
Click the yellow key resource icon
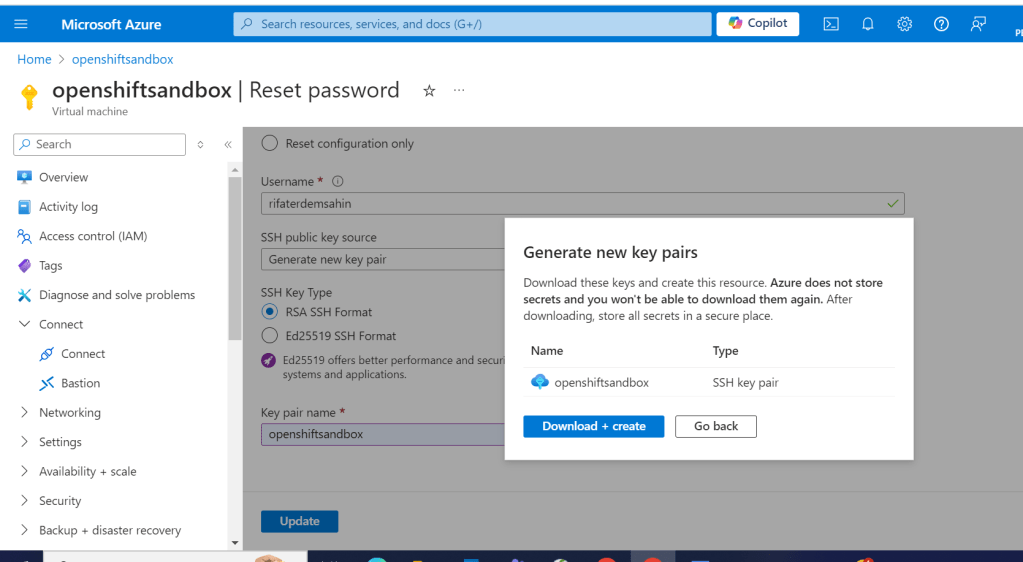tap(29, 97)
